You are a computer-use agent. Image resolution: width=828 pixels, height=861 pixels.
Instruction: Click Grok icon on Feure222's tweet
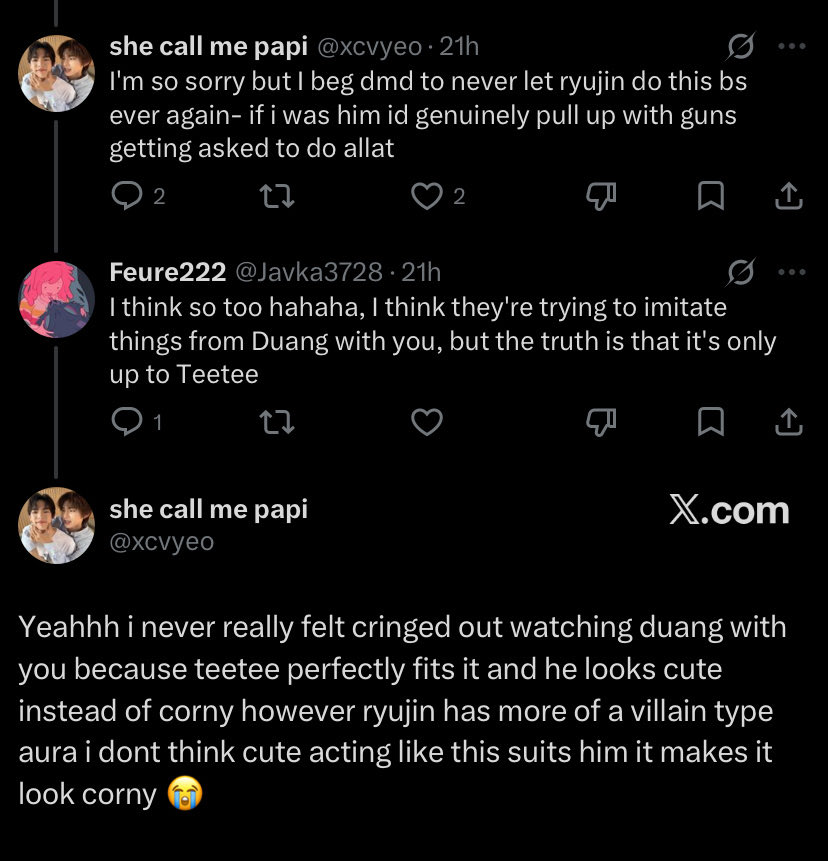(740, 272)
